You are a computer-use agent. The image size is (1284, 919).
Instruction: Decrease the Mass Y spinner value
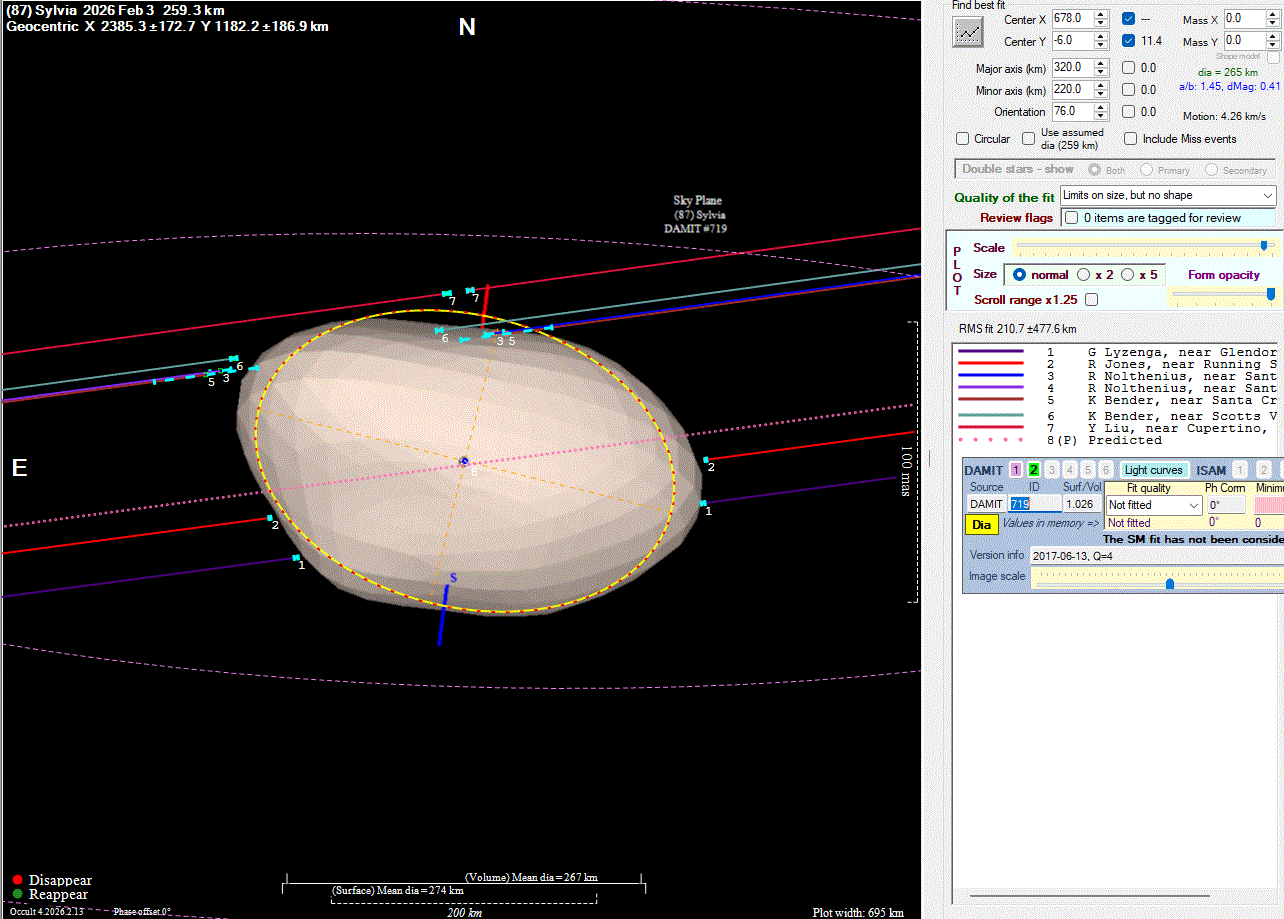(x=1271, y=45)
